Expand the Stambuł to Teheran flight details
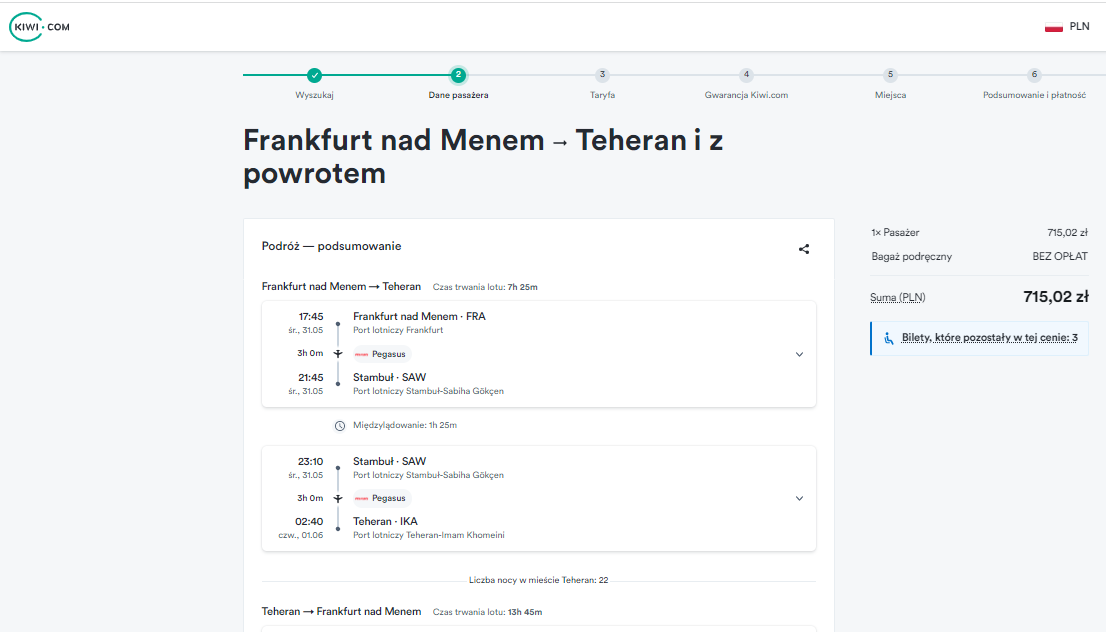1106x632 pixels. 799,498
